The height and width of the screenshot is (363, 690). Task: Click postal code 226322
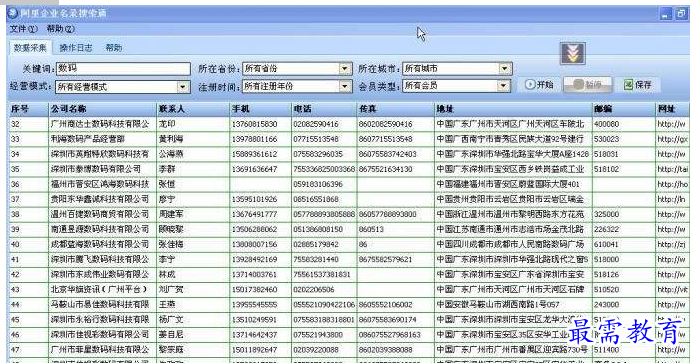tap(606, 229)
